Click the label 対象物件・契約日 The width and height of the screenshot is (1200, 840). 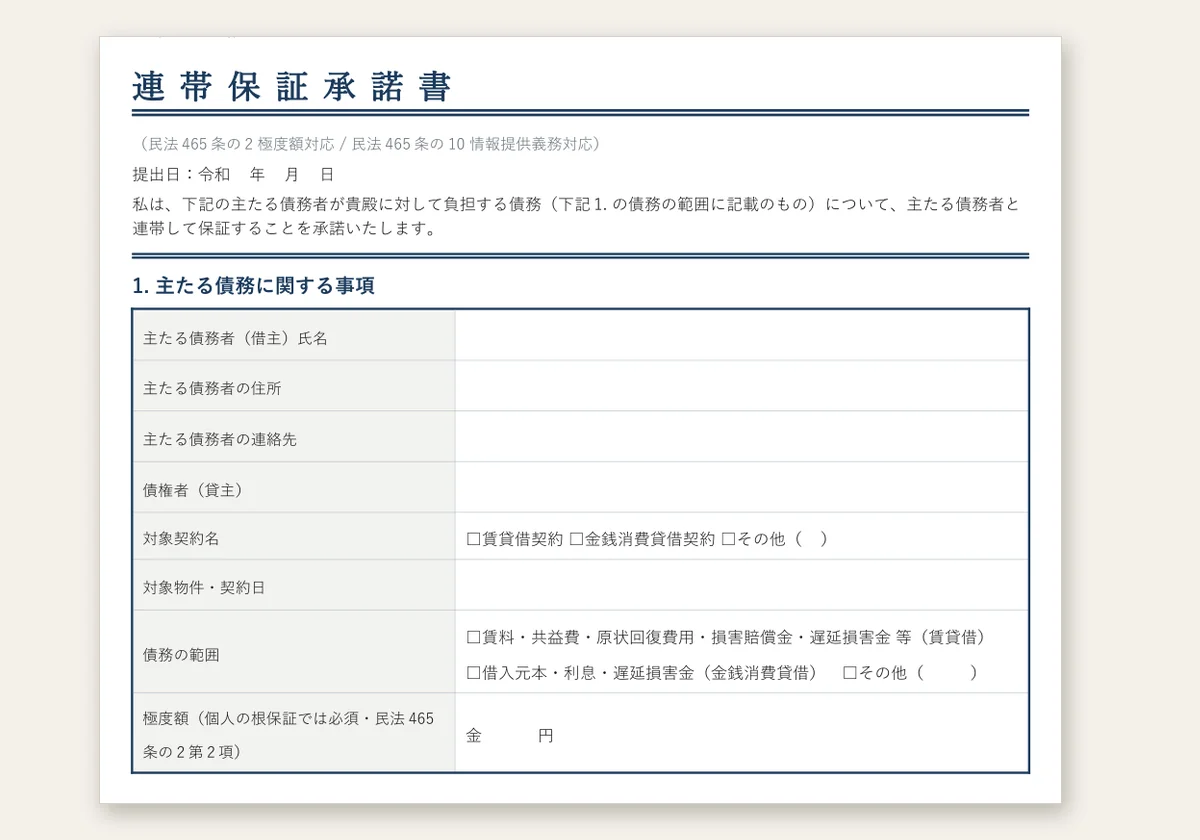204,587
